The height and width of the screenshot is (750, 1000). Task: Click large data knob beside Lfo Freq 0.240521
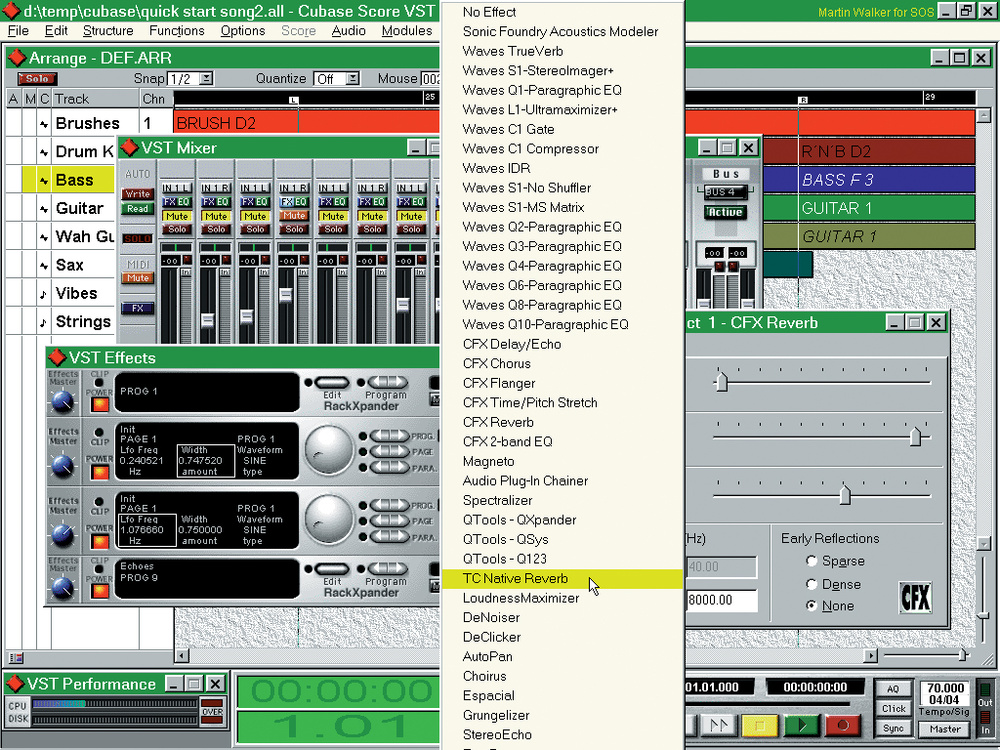328,450
